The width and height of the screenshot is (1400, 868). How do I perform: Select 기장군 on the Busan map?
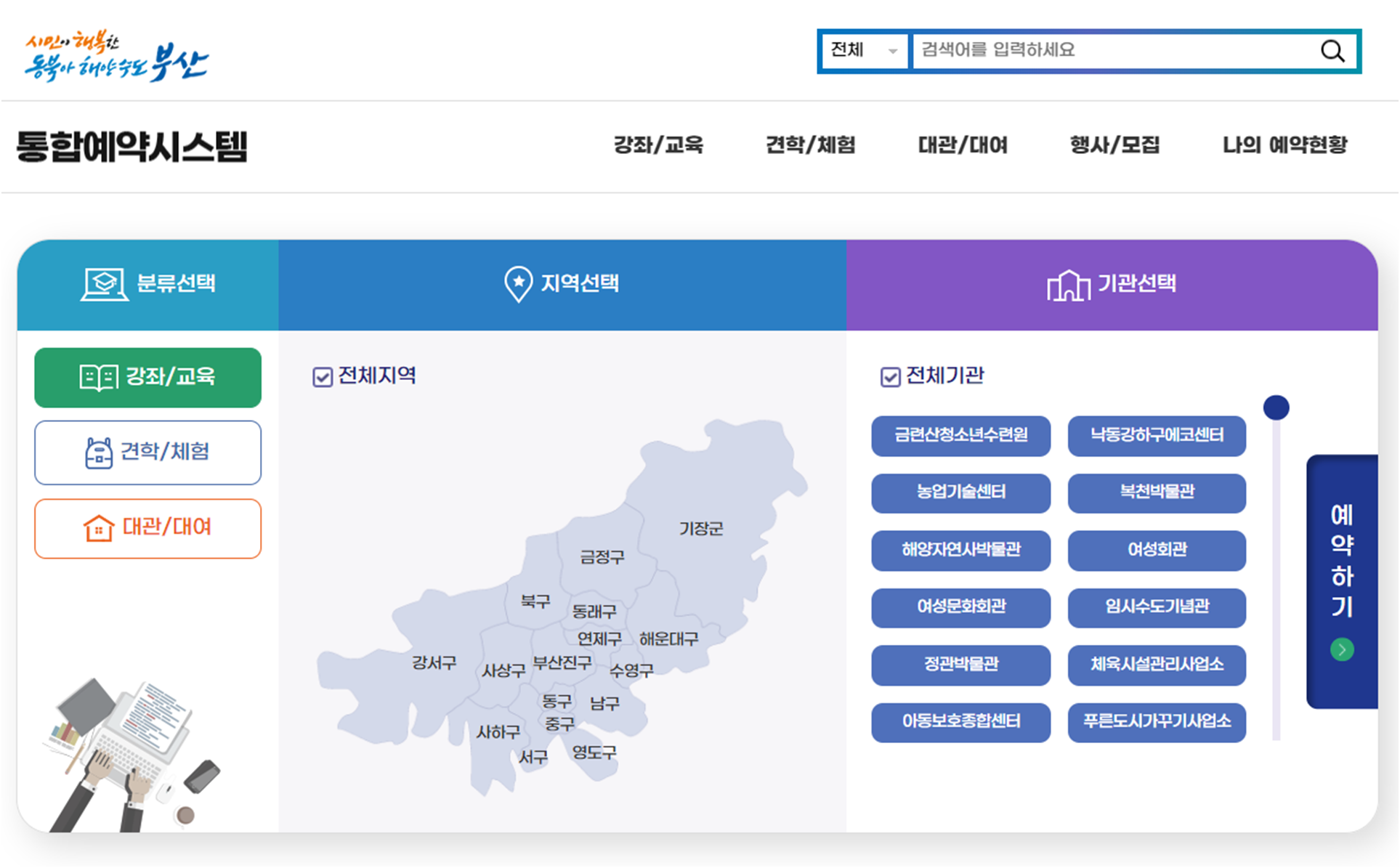click(700, 529)
